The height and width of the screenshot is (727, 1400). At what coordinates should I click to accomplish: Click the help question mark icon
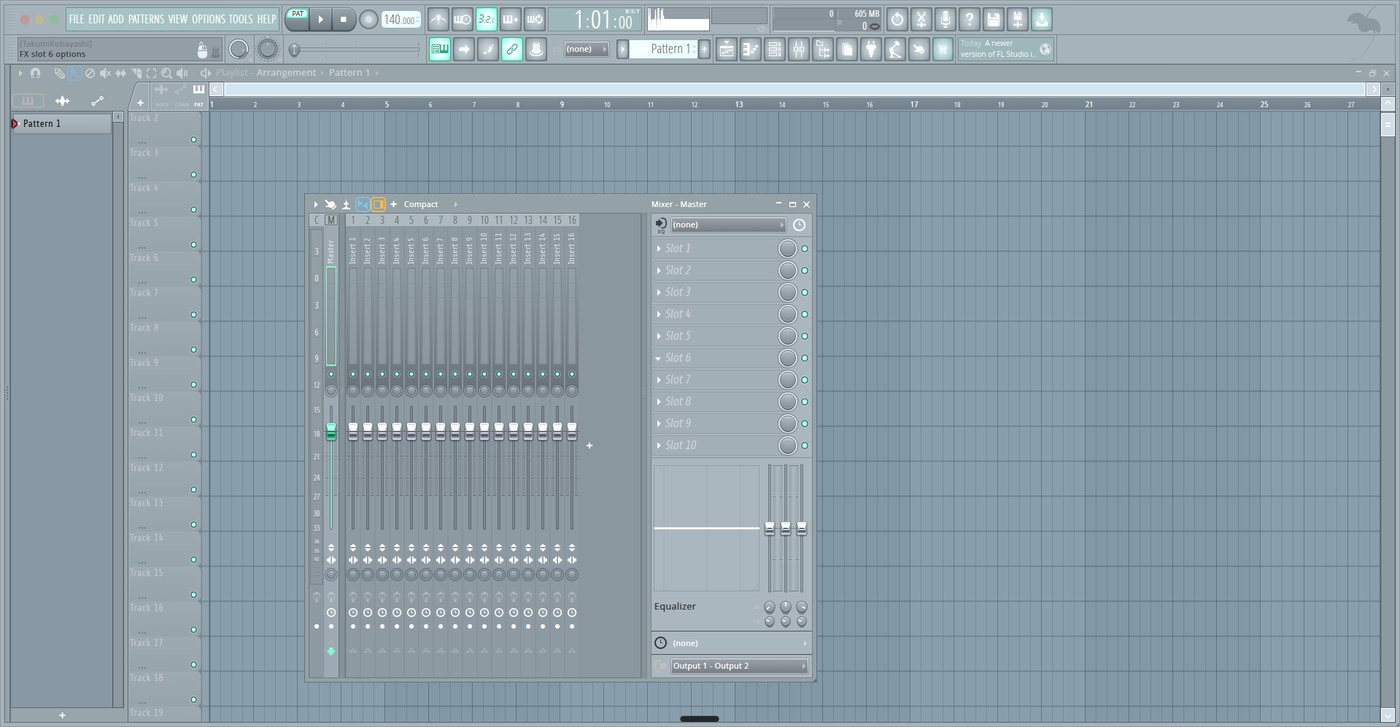969,19
